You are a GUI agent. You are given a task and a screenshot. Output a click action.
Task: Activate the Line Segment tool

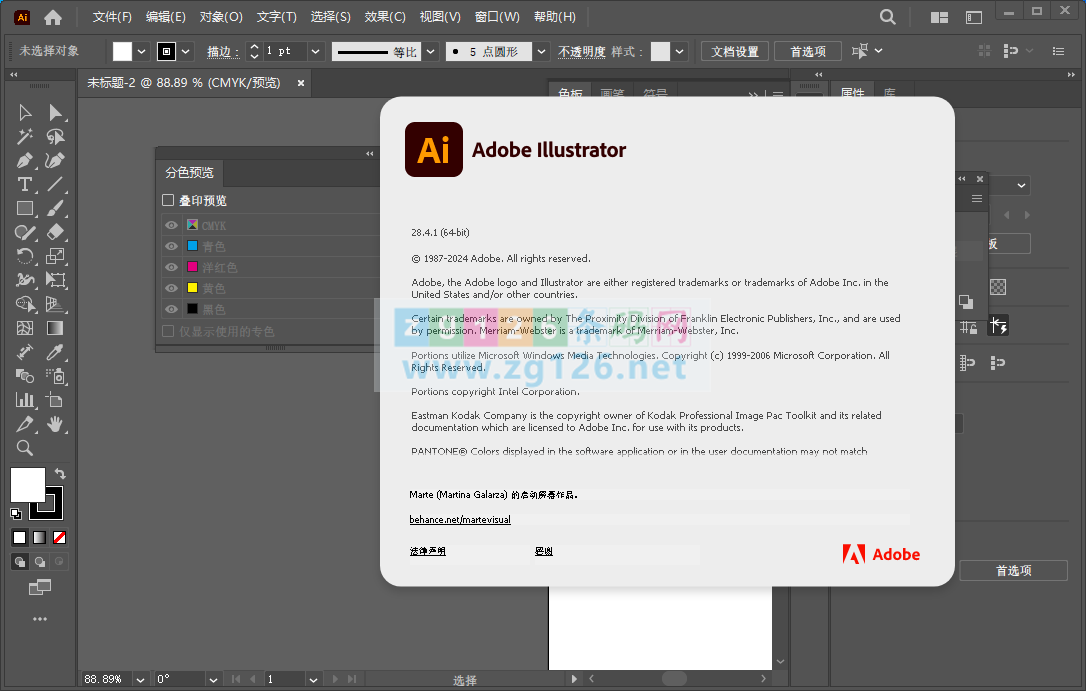(55, 184)
